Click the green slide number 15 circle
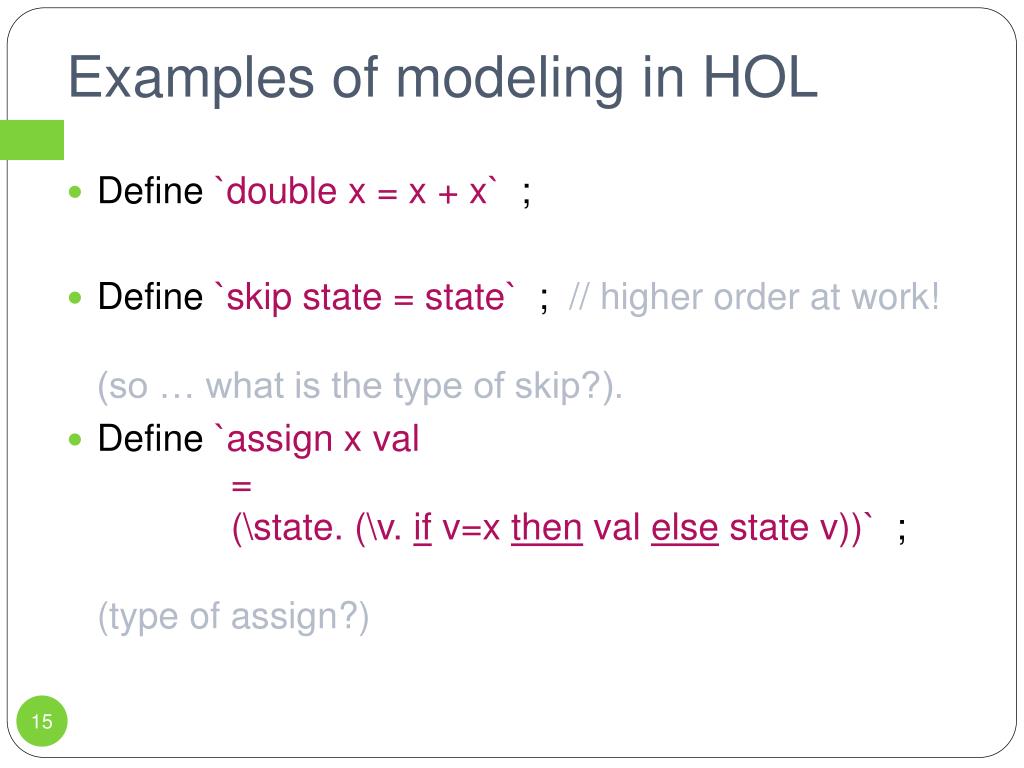 click(42, 721)
